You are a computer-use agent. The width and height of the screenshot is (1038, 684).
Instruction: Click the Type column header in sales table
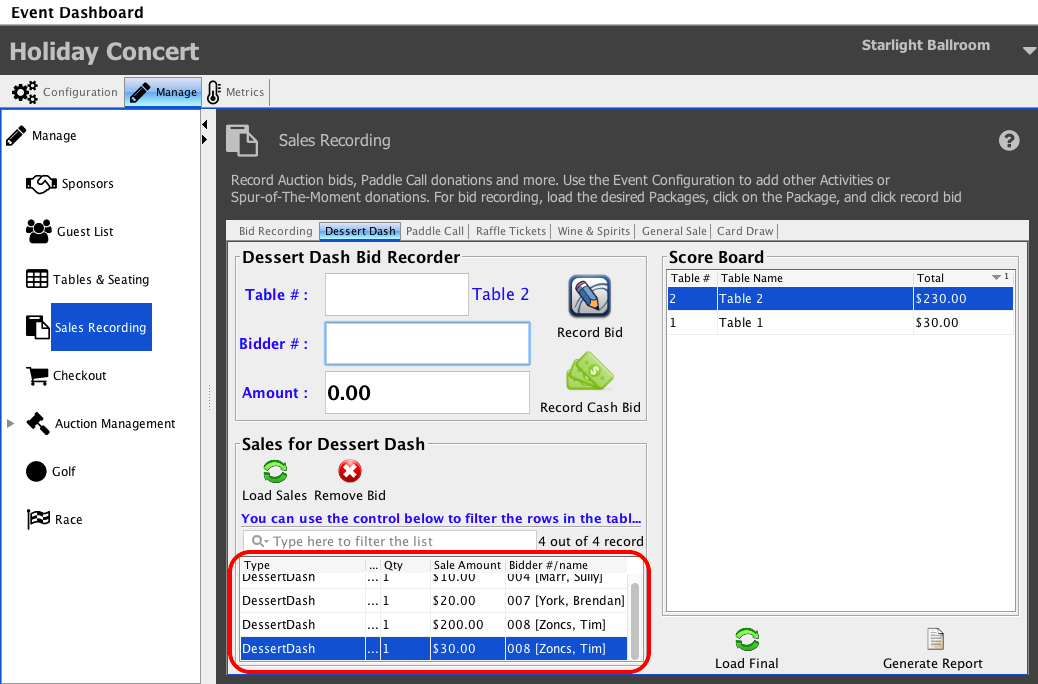303,565
